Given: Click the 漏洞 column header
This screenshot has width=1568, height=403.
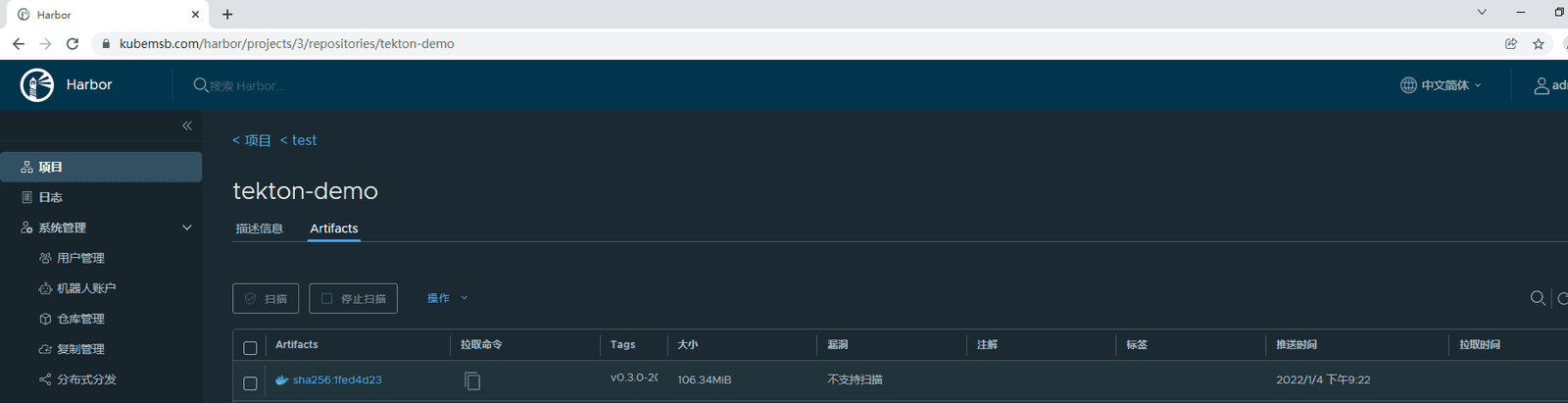Looking at the screenshot, I should 838,344.
